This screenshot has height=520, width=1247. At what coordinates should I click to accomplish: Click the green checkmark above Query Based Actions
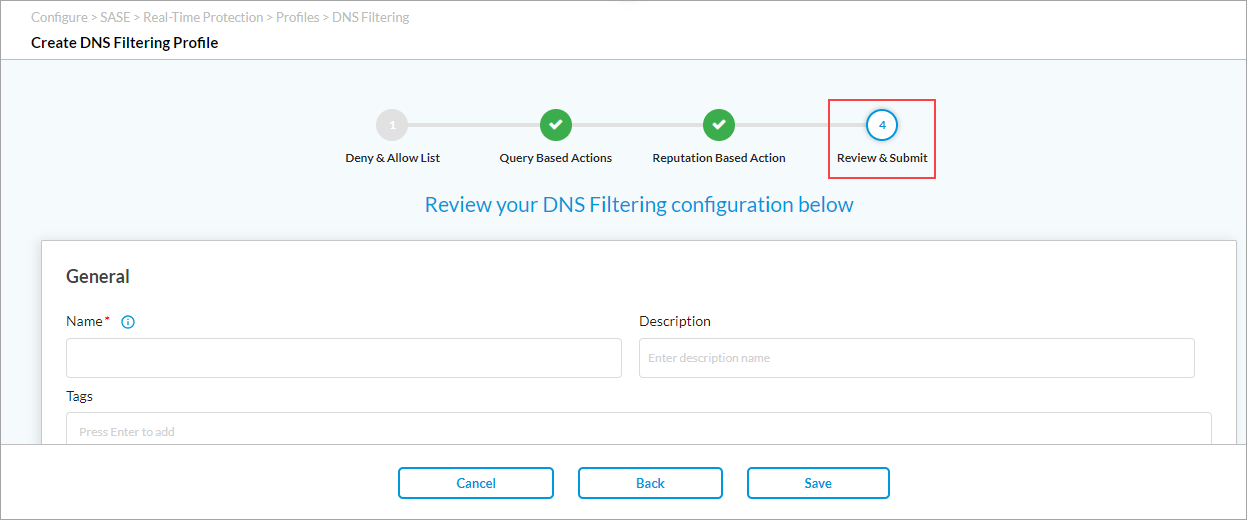556,125
